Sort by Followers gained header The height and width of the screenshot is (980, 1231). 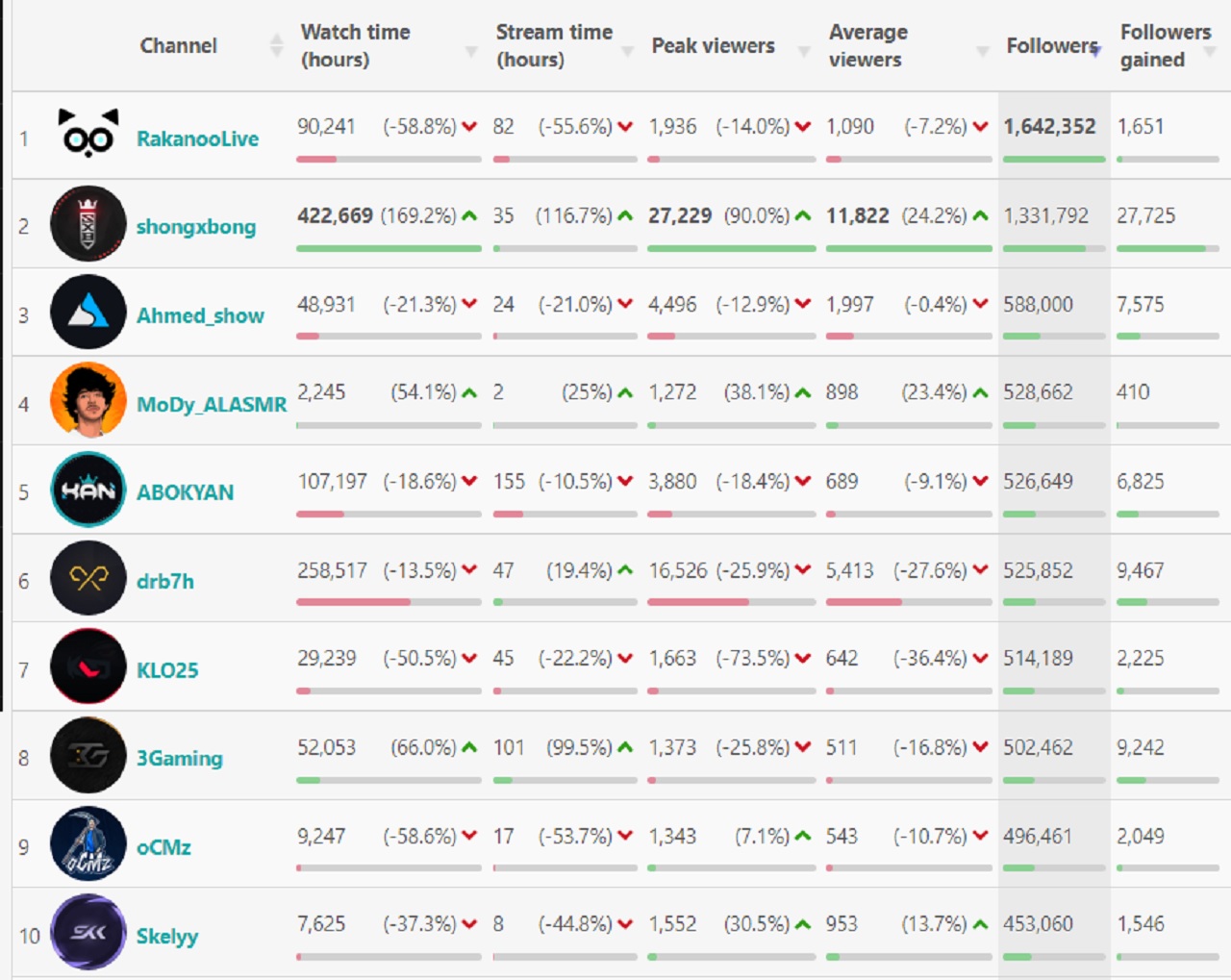[x=1165, y=45]
